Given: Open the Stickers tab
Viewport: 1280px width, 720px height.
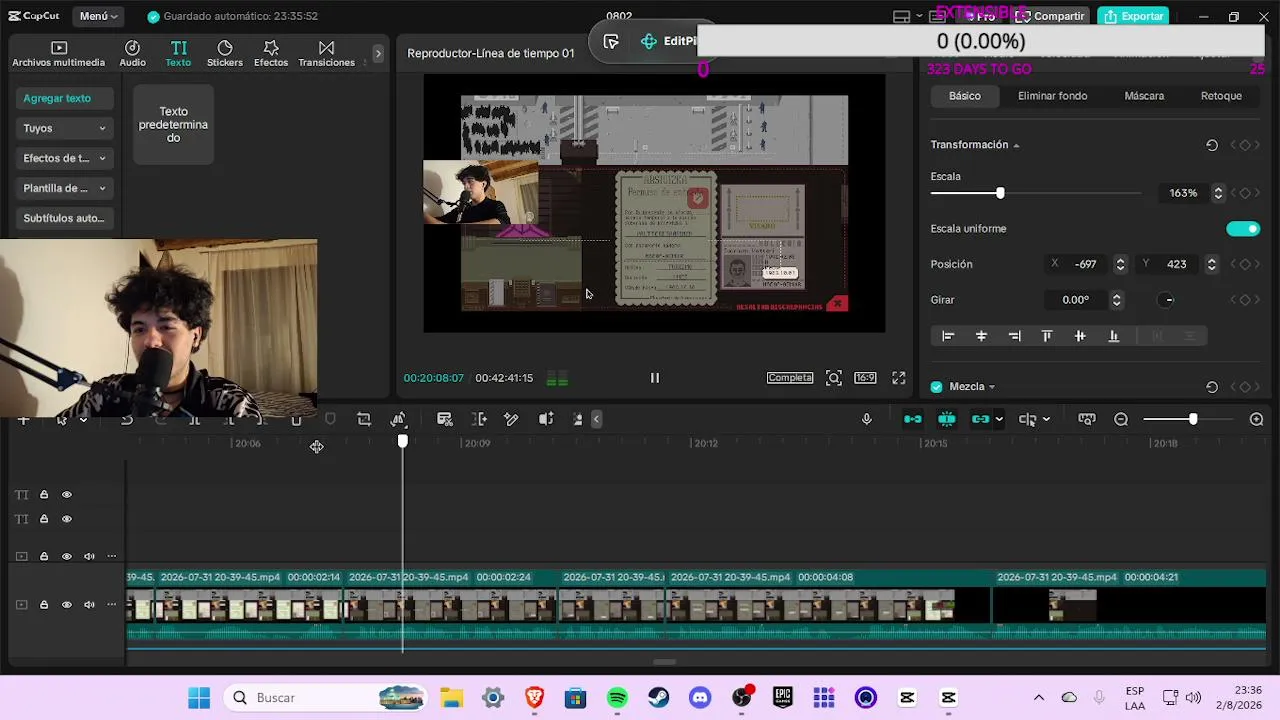Looking at the screenshot, I should [224, 54].
